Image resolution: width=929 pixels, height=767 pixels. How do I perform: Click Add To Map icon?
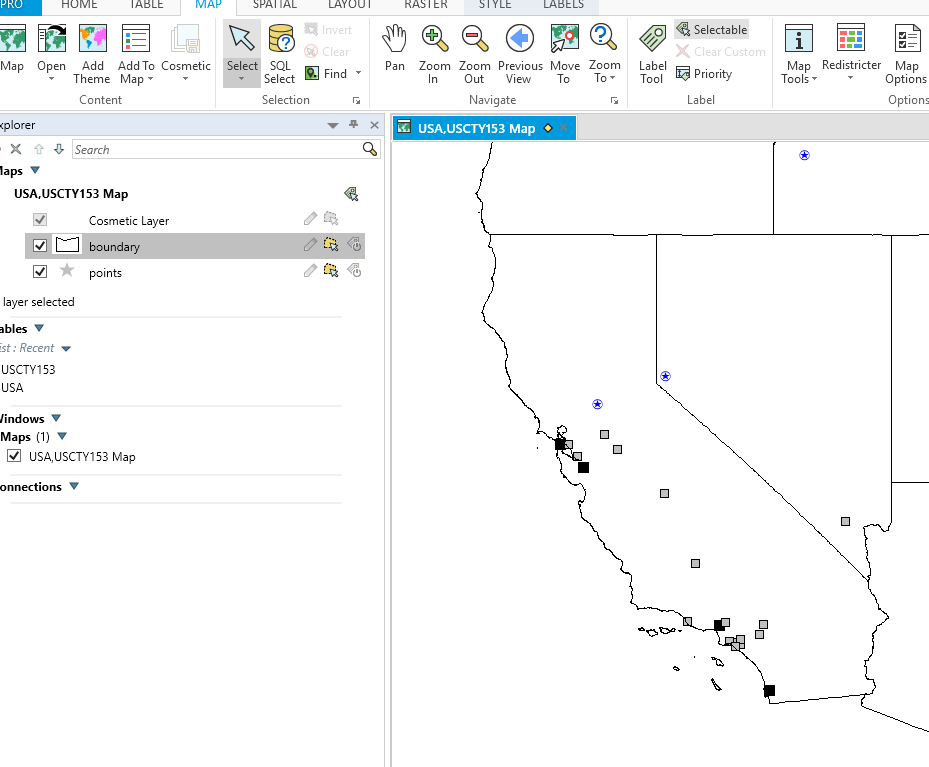pos(136,40)
